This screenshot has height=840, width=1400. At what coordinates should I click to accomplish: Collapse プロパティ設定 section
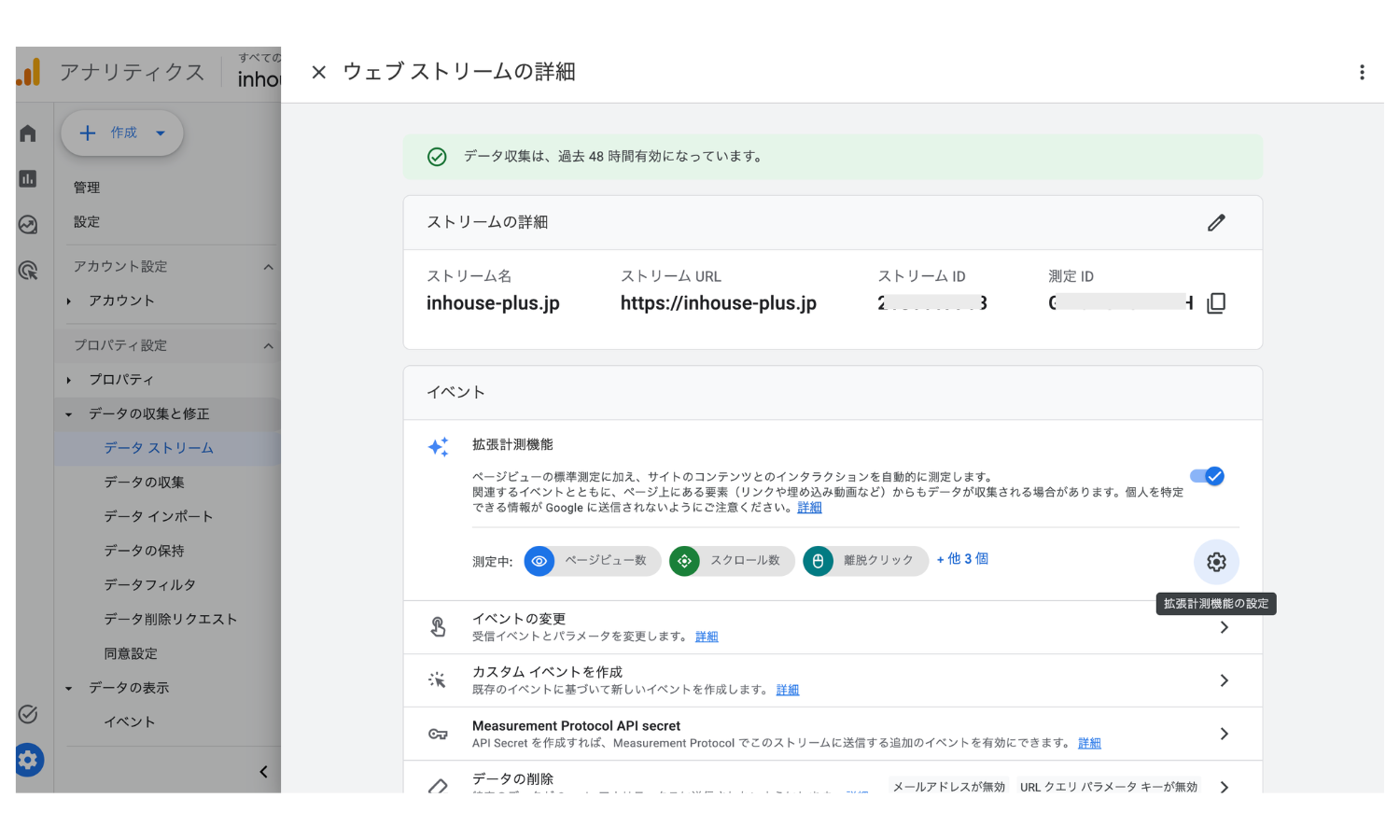click(x=268, y=345)
